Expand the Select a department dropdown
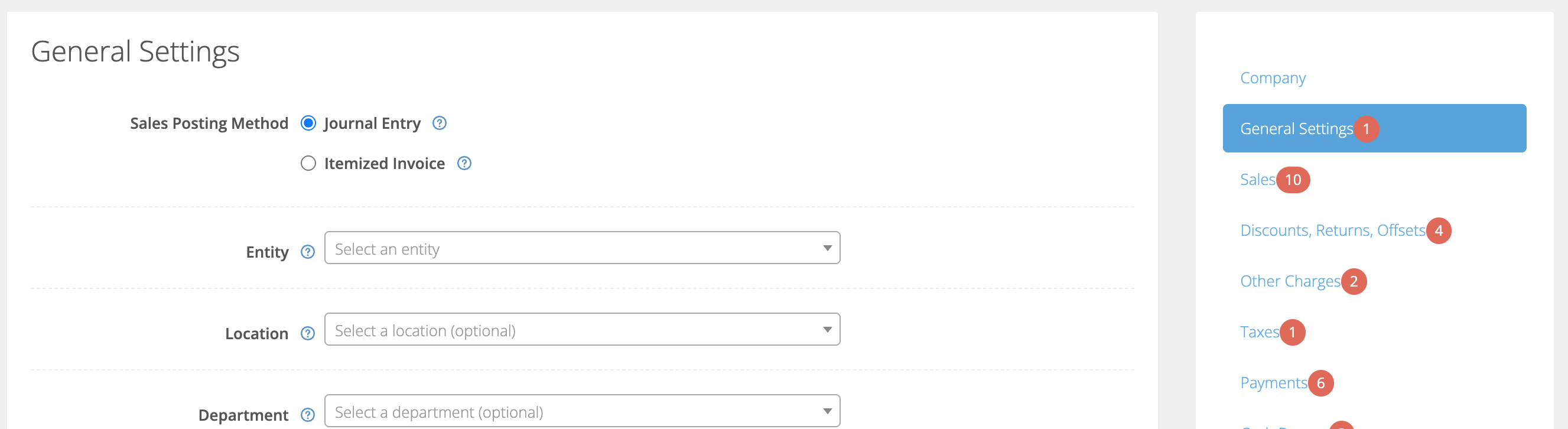Screen dimensions: 1568x429 583,411
